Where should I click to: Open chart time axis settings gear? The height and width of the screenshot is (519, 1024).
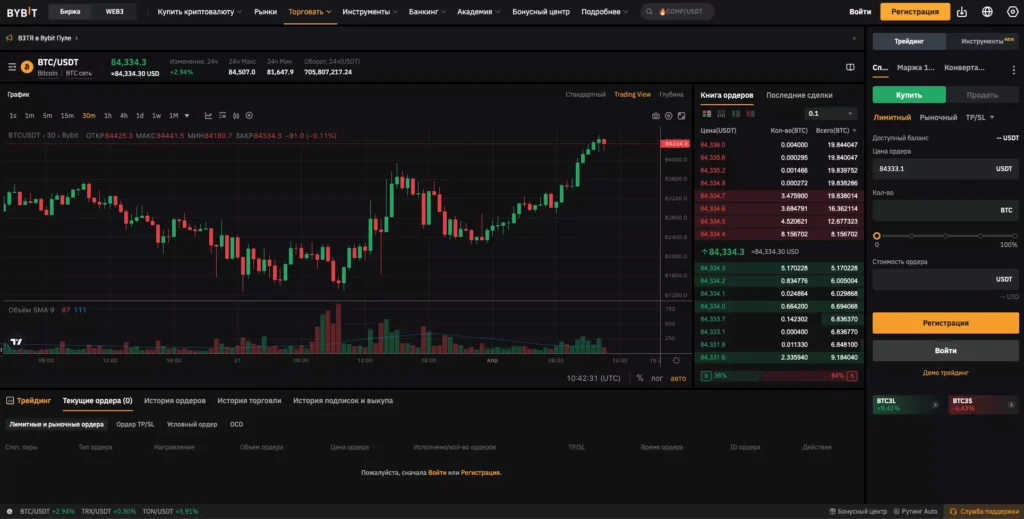click(676, 360)
